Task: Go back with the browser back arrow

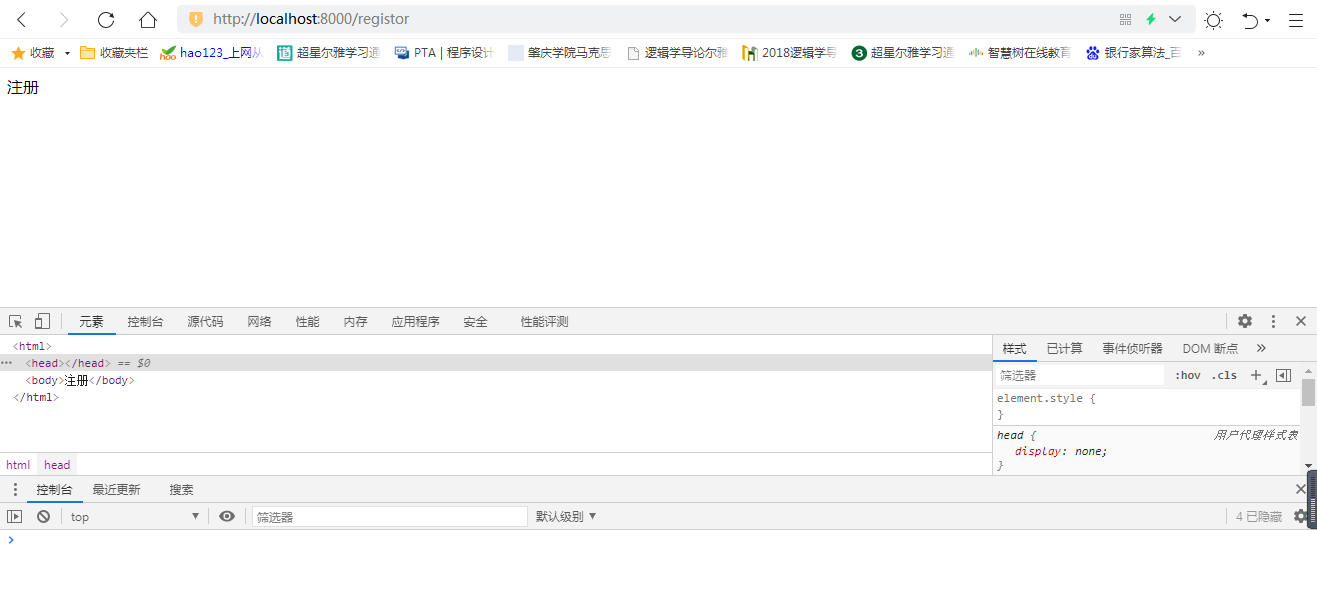Action: click(x=22, y=19)
